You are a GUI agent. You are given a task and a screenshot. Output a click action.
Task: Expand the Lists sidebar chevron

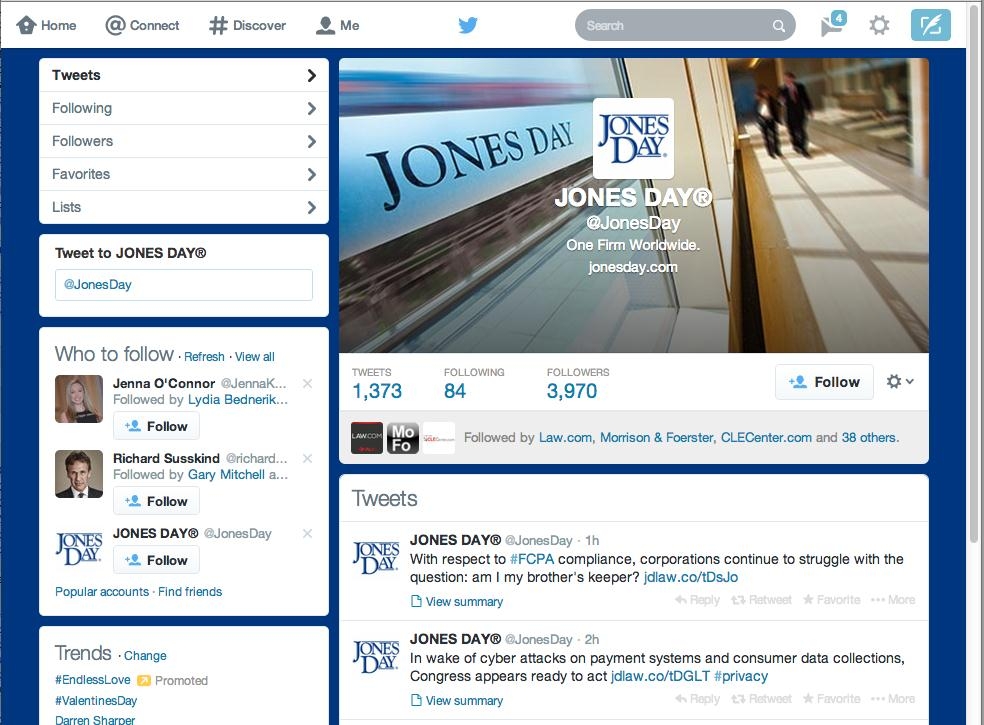click(311, 207)
